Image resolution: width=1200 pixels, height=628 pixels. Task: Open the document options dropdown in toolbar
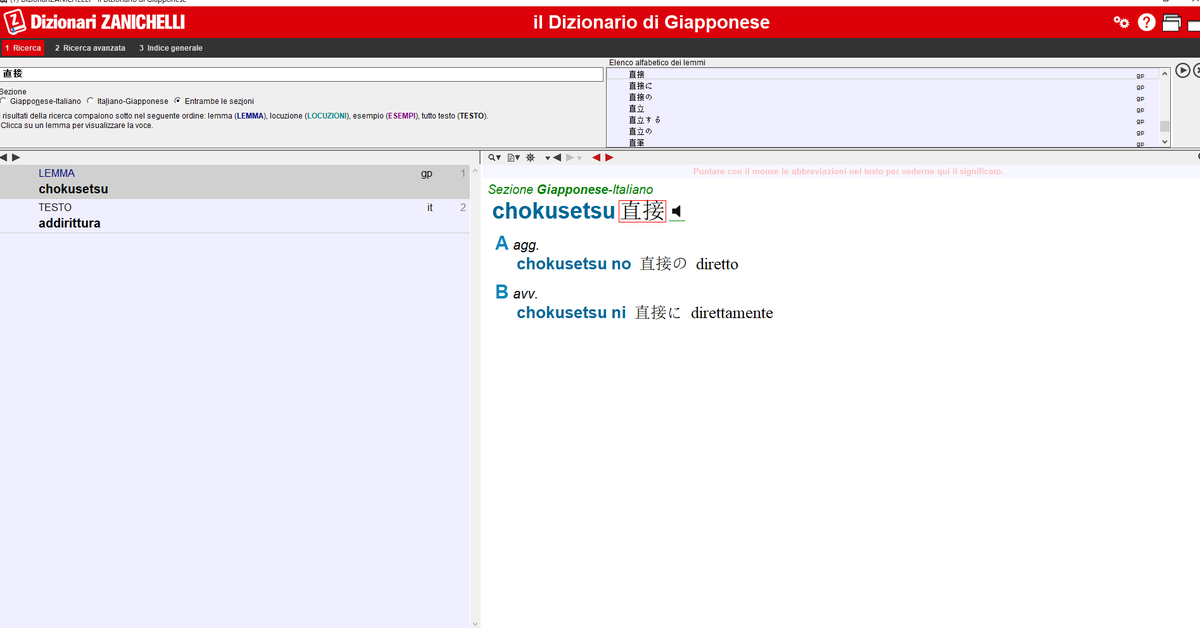click(x=513, y=157)
